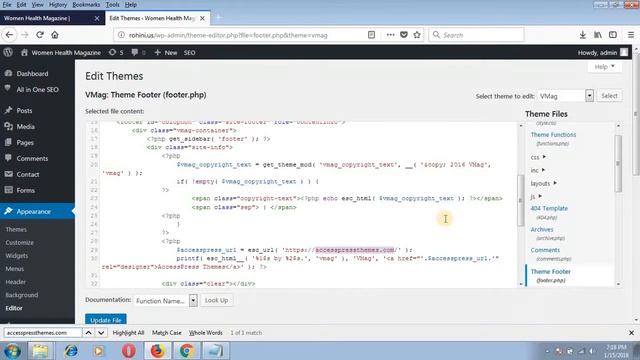Save page to Pocket icon
The width and height of the screenshot is (640, 360).
click(404, 35)
